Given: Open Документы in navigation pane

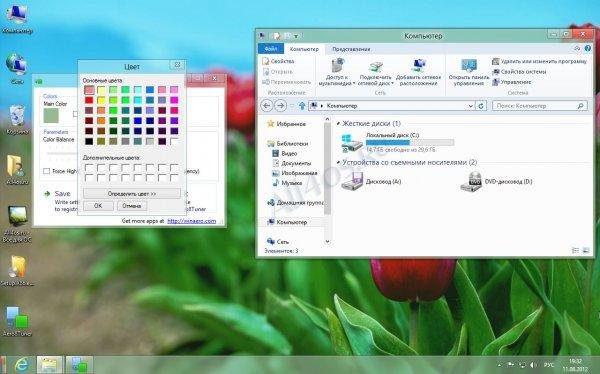Looking at the screenshot, I should point(292,163).
